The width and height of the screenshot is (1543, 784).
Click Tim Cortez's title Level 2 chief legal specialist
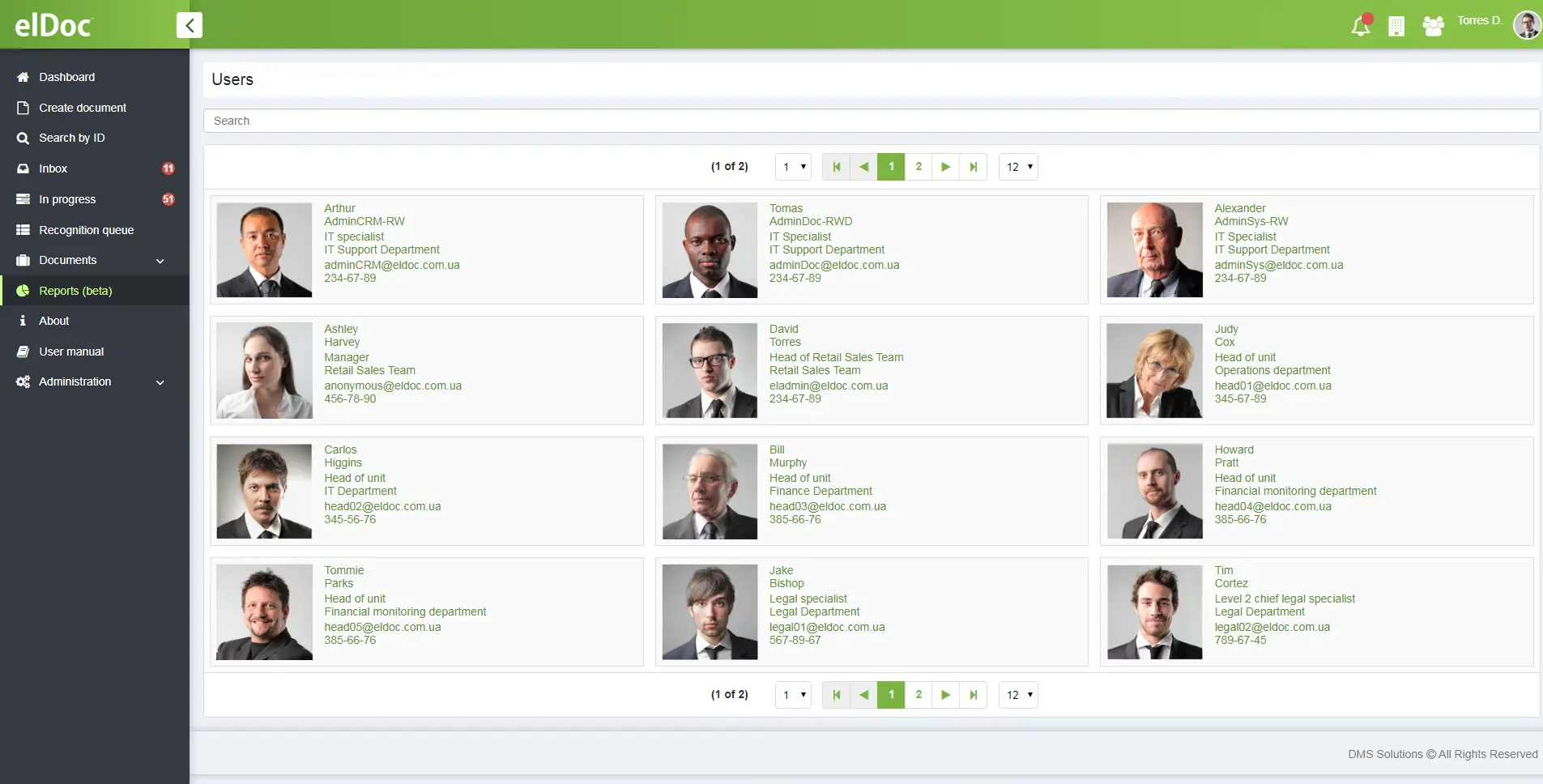1285,599
